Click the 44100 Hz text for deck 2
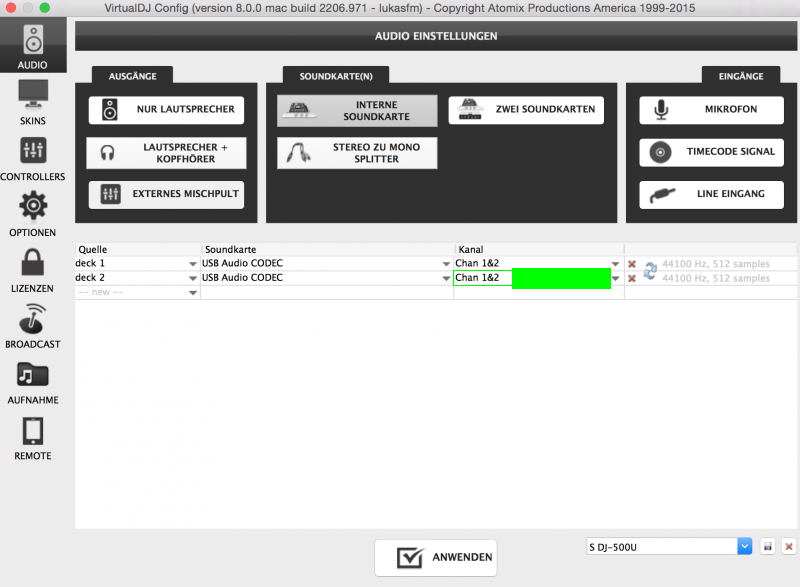 click(x=715, y=278)
